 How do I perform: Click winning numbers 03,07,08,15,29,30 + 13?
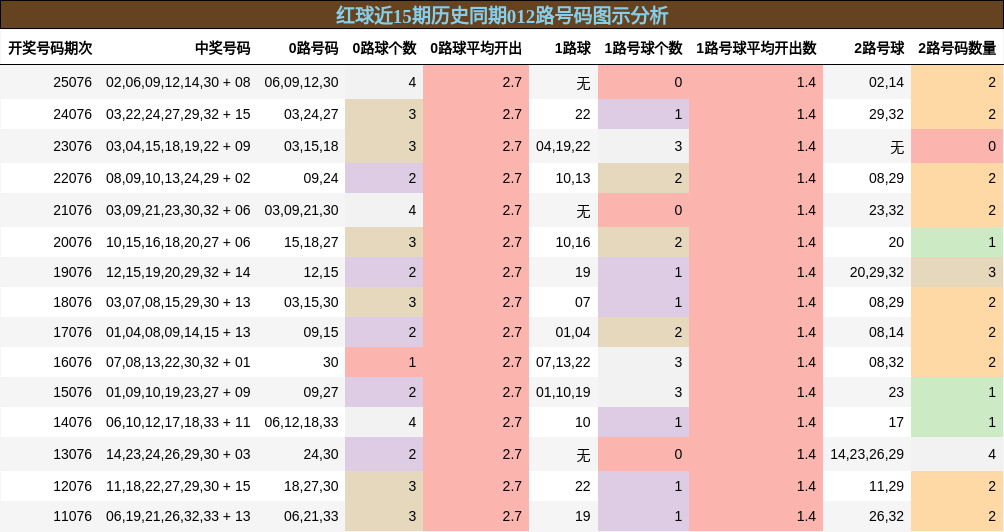point(178,302)
